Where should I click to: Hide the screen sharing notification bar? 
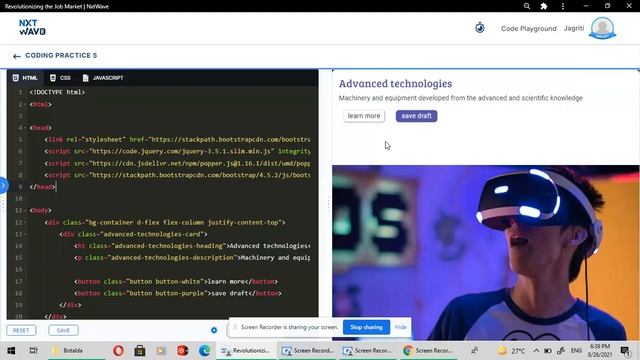click(x=400, y=327)
